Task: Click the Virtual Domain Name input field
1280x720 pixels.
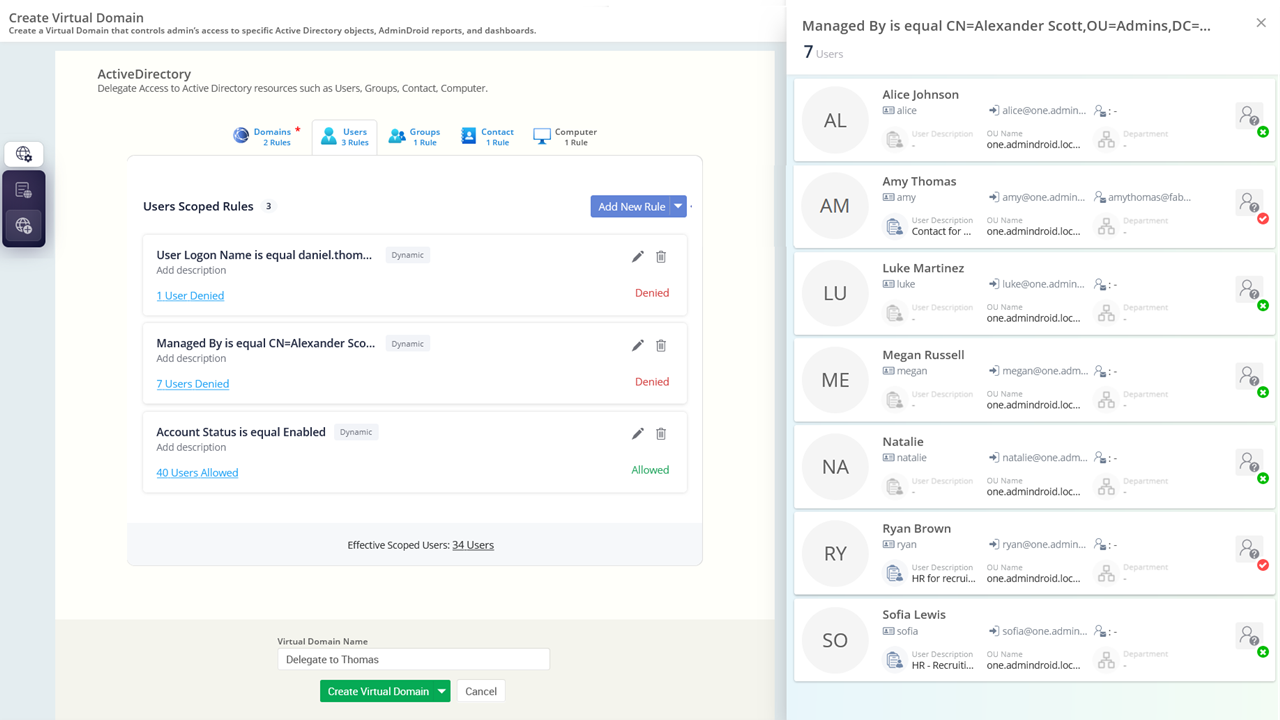Action: 413,659
